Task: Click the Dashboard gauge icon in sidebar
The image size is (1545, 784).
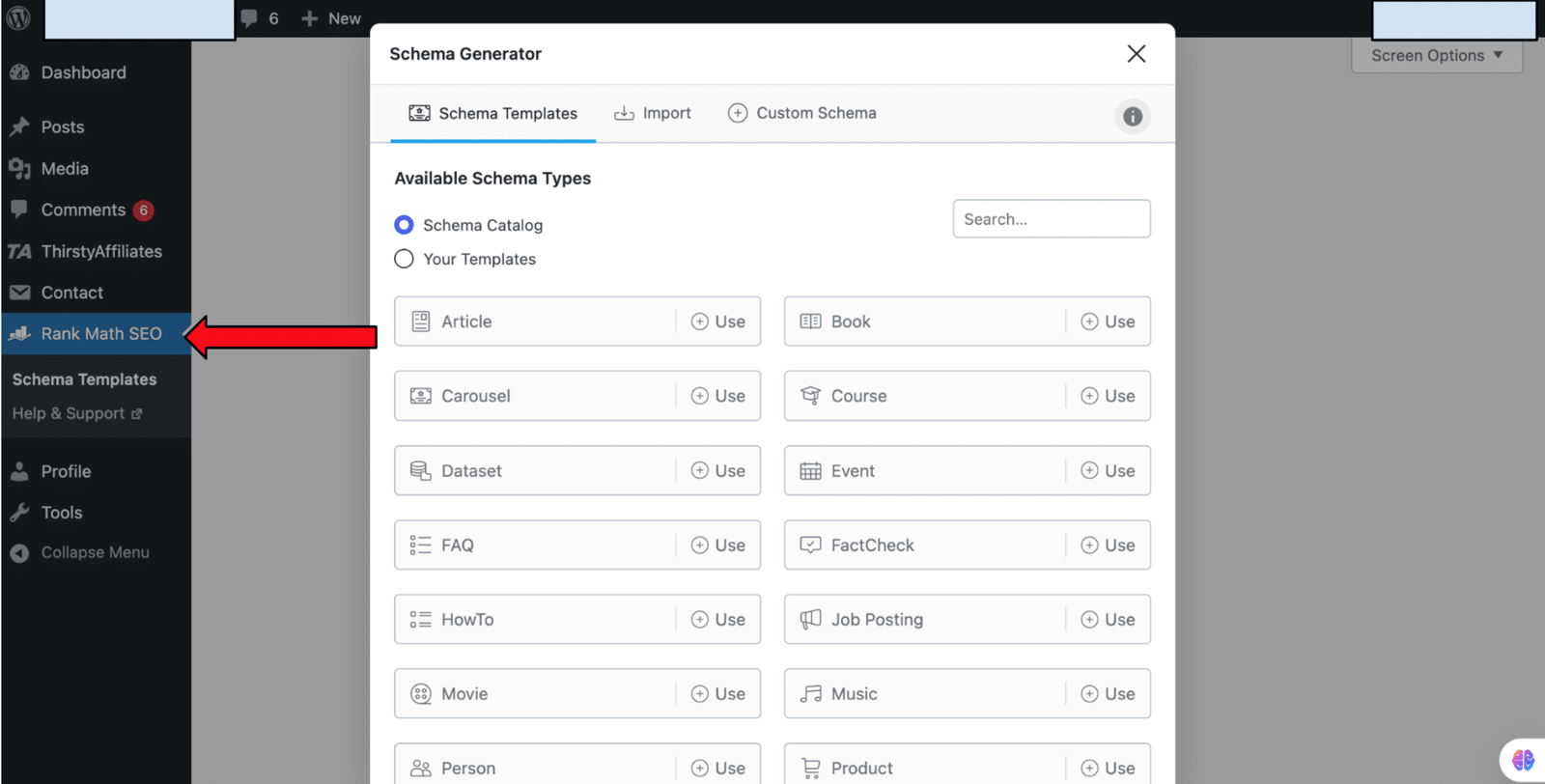Action: tap(19, 72)
